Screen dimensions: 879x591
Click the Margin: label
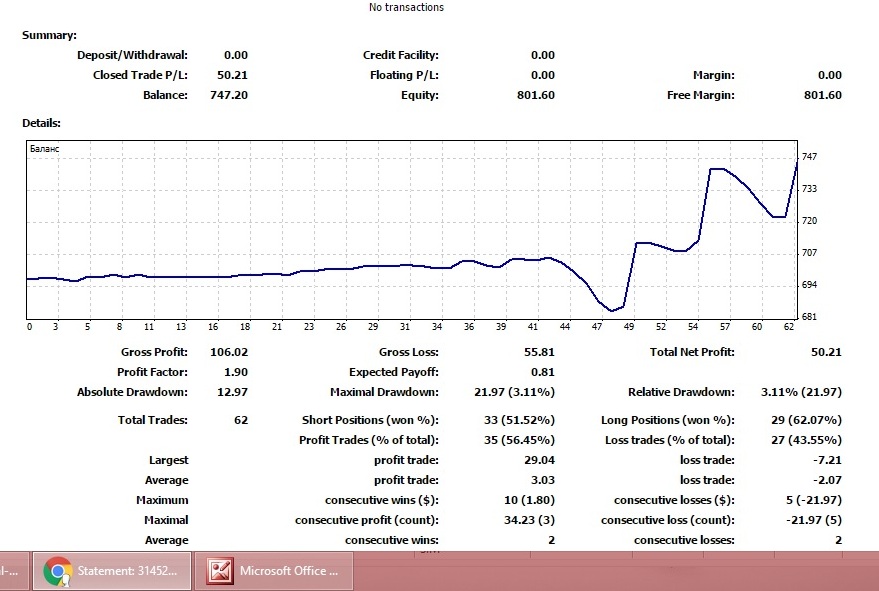[714, 75]
